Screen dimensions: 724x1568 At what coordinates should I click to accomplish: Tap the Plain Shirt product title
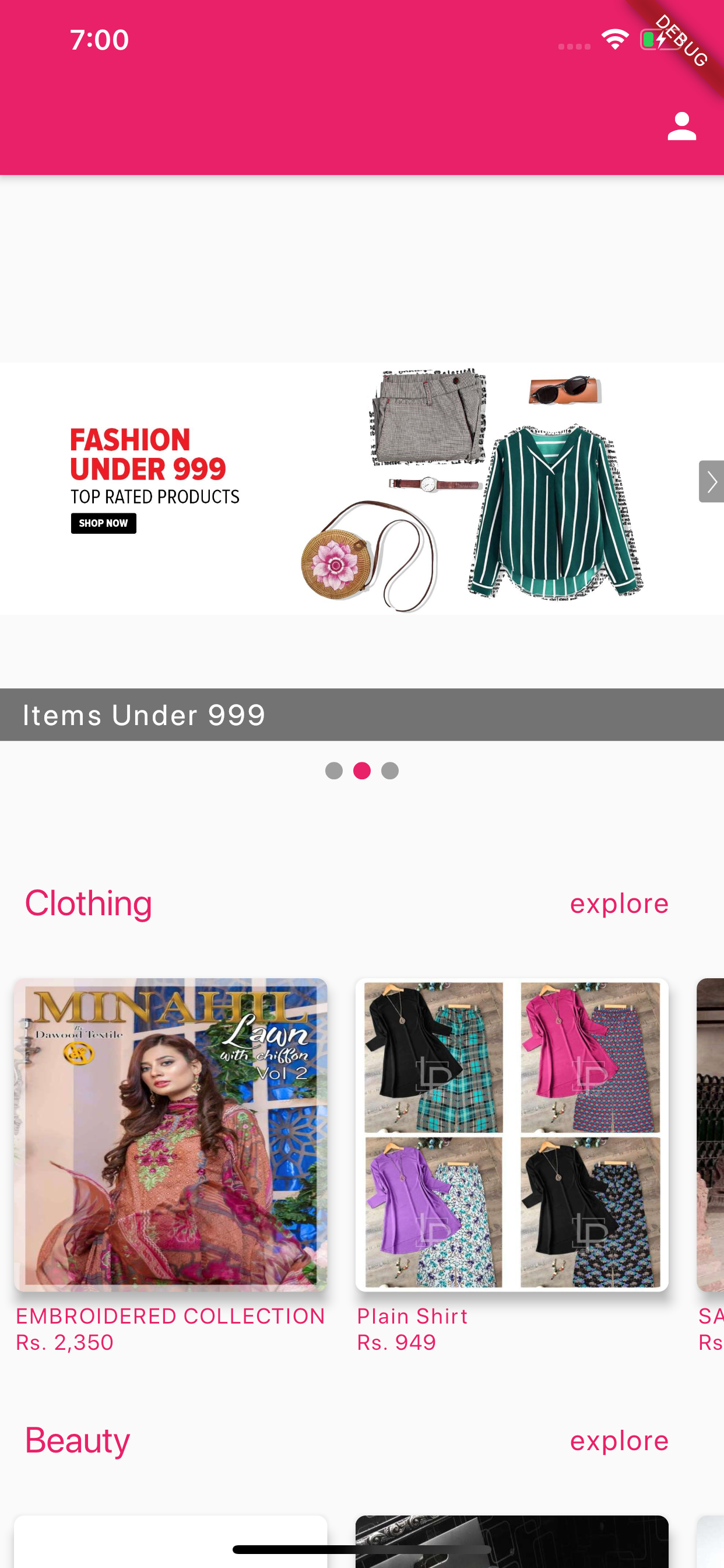click(413, 1316)
